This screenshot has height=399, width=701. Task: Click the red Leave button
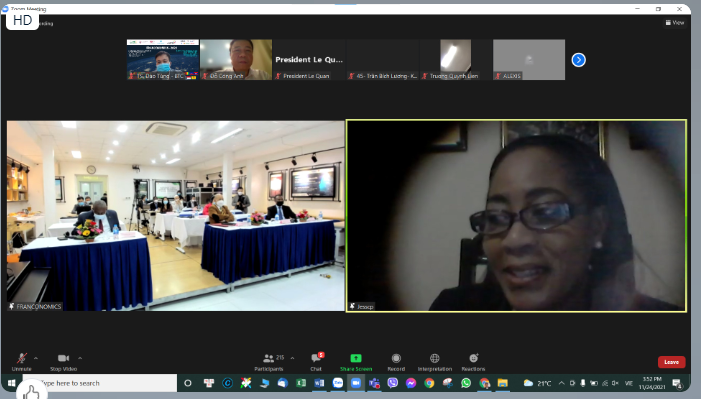[x=671, y=362]
